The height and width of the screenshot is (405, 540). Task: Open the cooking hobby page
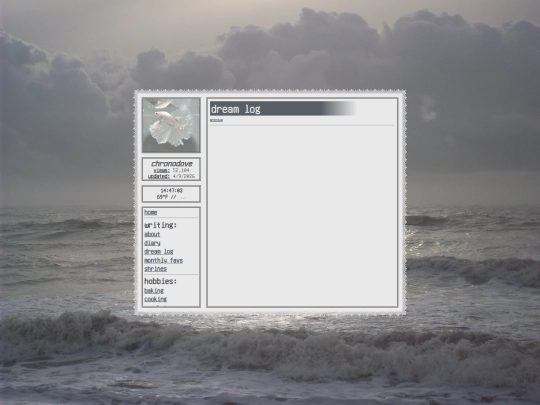click(x=155, y=299)
